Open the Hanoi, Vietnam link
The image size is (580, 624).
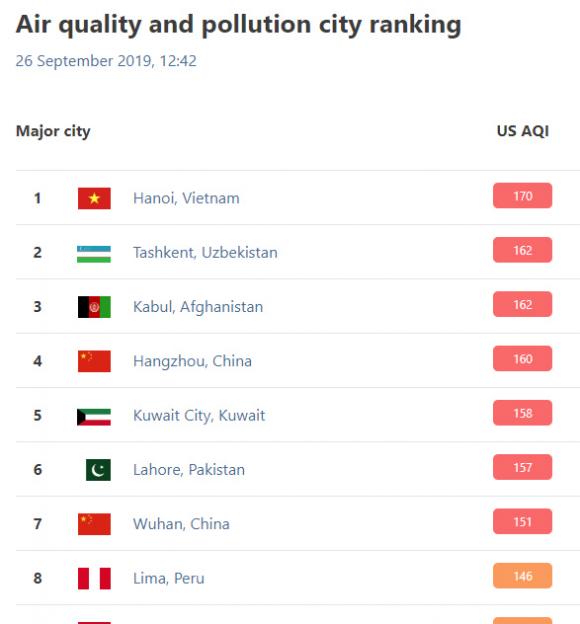[x=186, y=198]
